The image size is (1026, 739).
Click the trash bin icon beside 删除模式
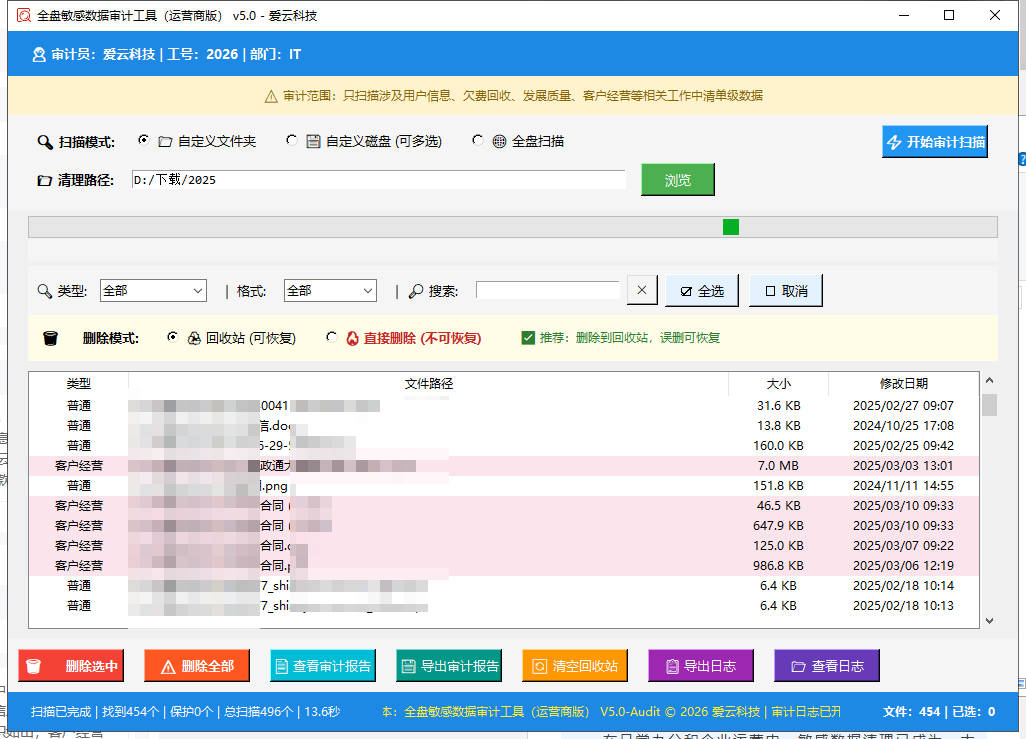tap(50, 338)
